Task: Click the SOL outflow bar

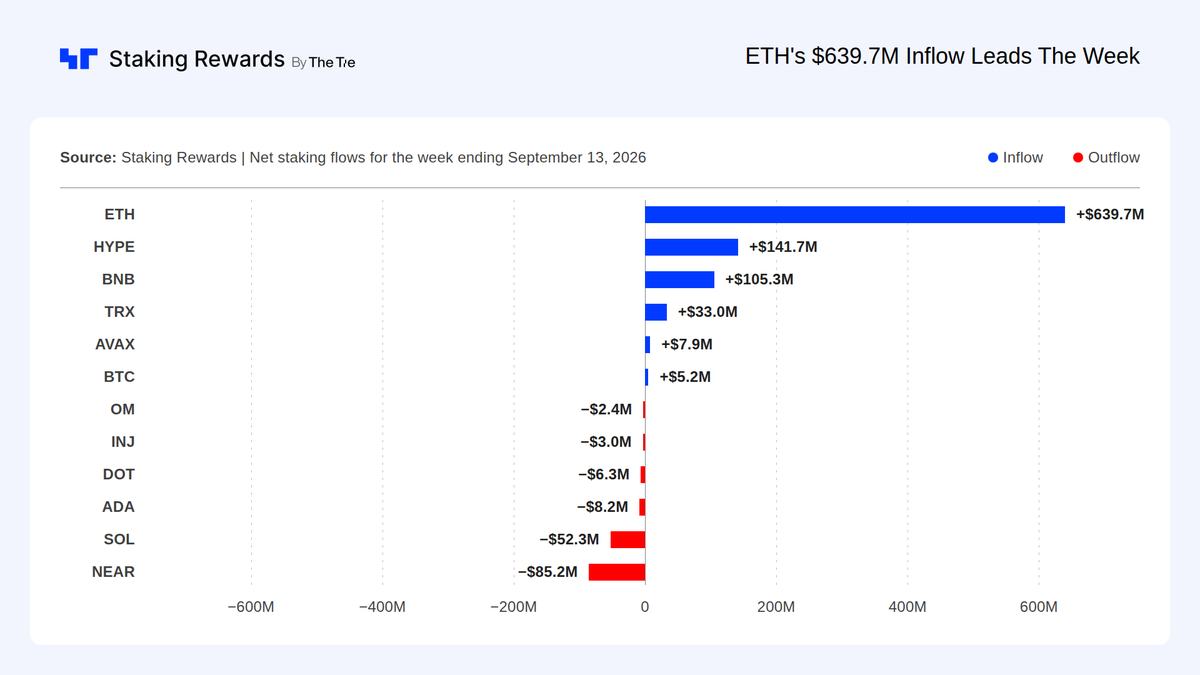Action: pyautogui.click(x=628, y=539)
